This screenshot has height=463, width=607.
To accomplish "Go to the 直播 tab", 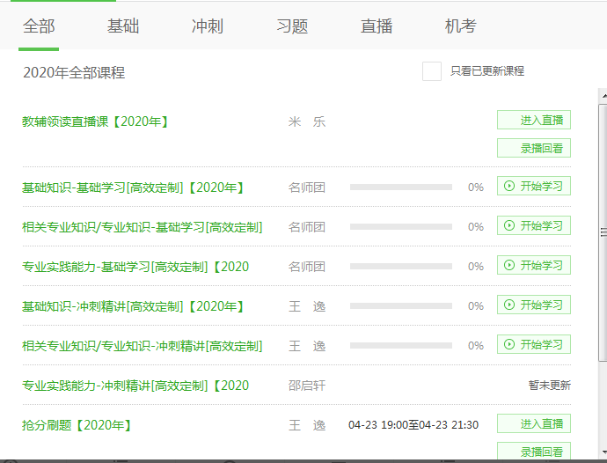I will [377, 25].
